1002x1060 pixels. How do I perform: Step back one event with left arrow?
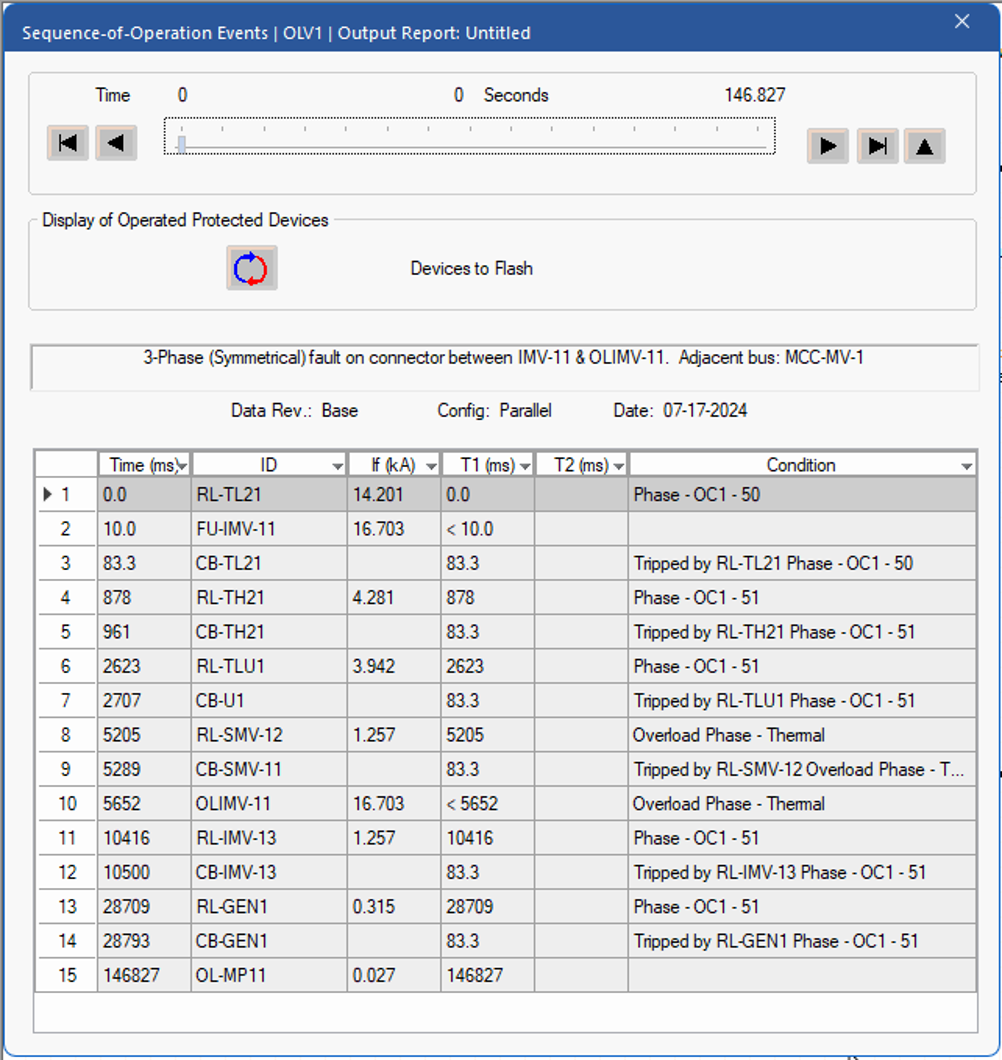116,144
